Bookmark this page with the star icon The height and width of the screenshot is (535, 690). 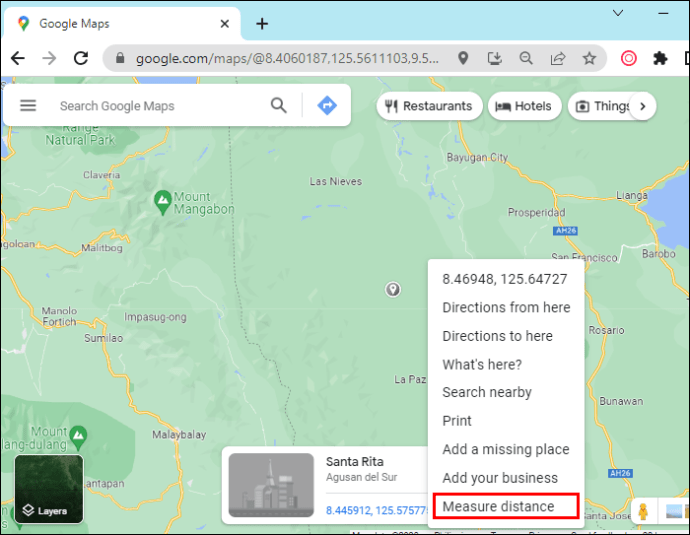coord(589,58)
